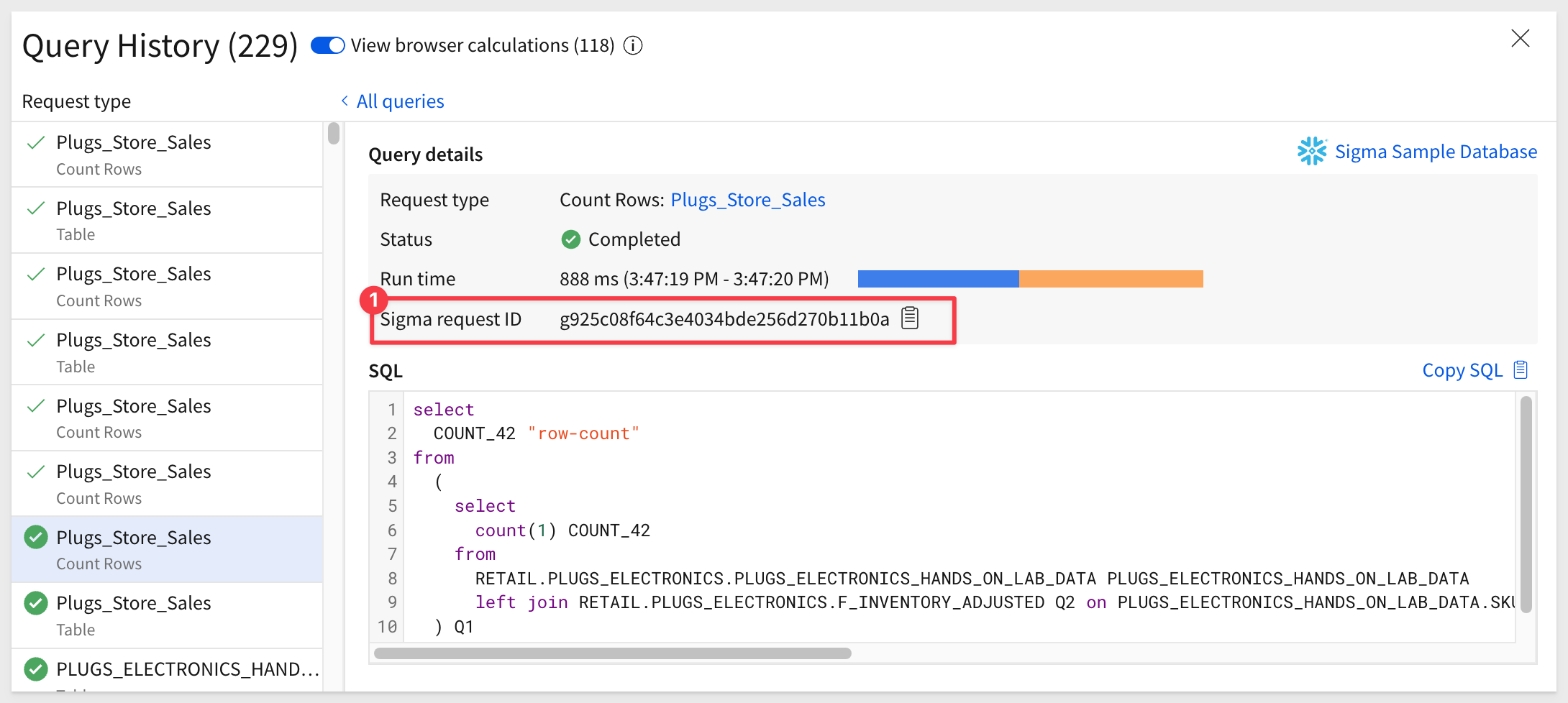Select the fifth row, Plugs_Store_Sales Count Rows
The height and width of the screenshot is (703, 1568).
click(167, 418)
